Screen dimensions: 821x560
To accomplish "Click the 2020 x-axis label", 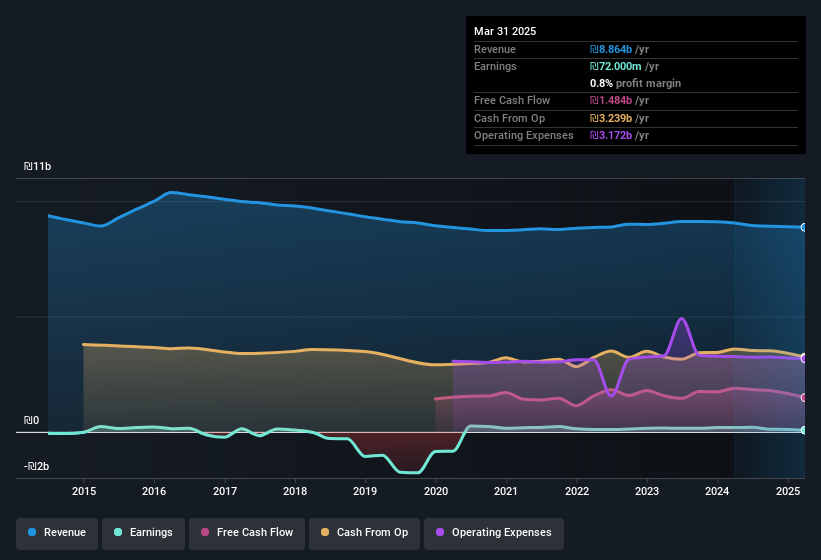I will [436, 491].
